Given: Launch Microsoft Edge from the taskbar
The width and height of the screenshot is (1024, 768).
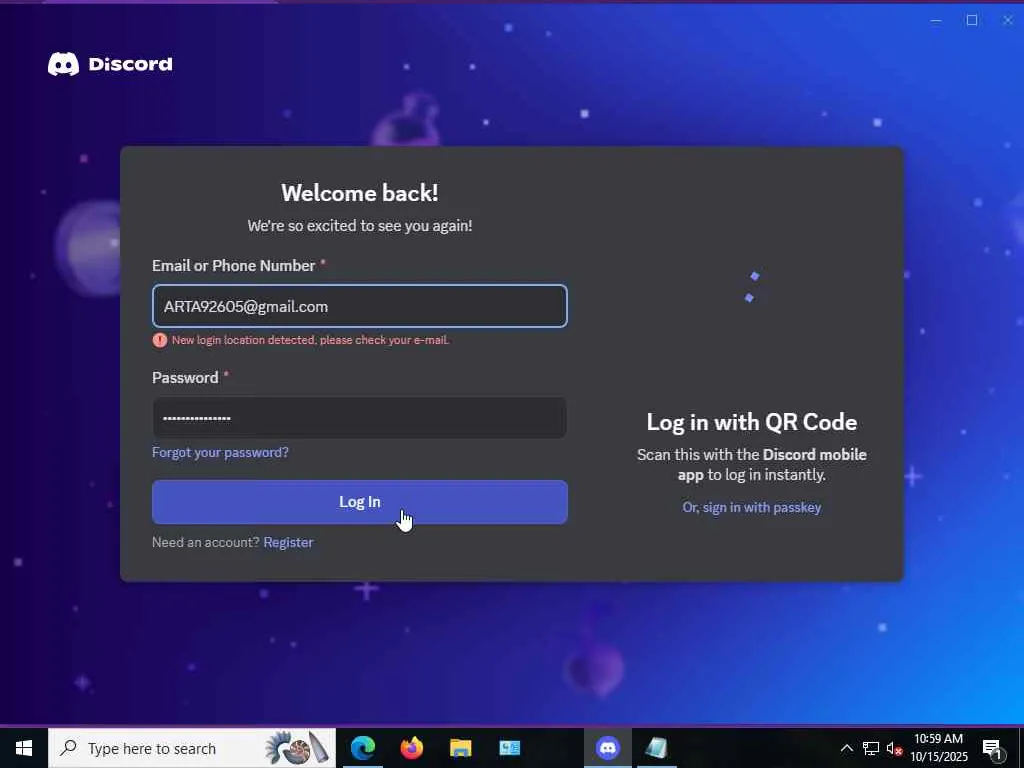Looking at the screenshot, I should pyautogui.click(x=363, y=748).
